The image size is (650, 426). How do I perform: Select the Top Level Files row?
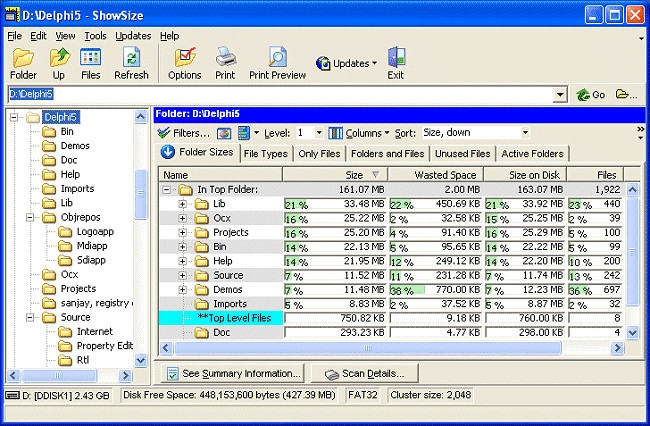[x=391, y=318]
